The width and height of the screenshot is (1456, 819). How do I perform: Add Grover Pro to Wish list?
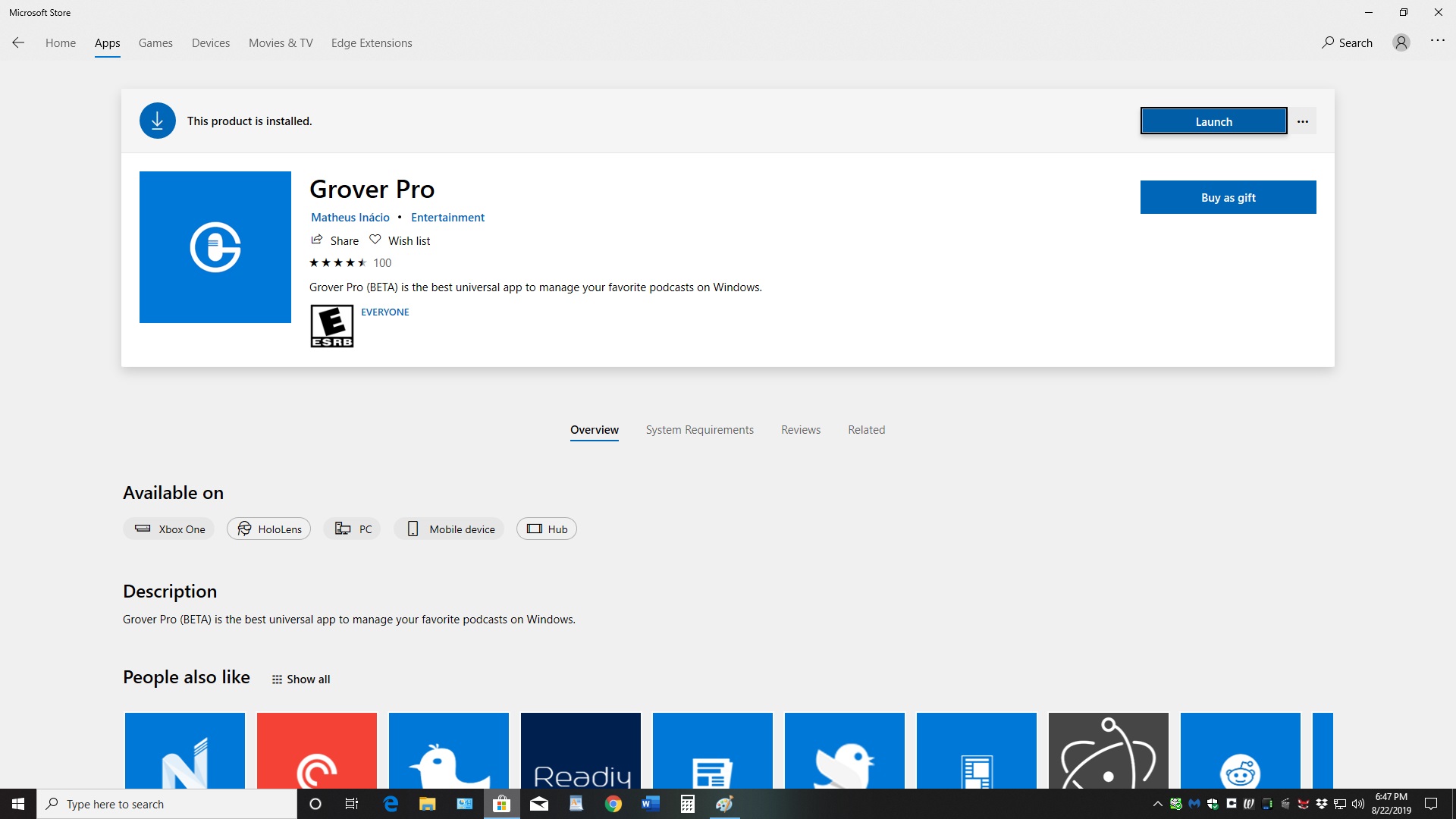(400, 240)
